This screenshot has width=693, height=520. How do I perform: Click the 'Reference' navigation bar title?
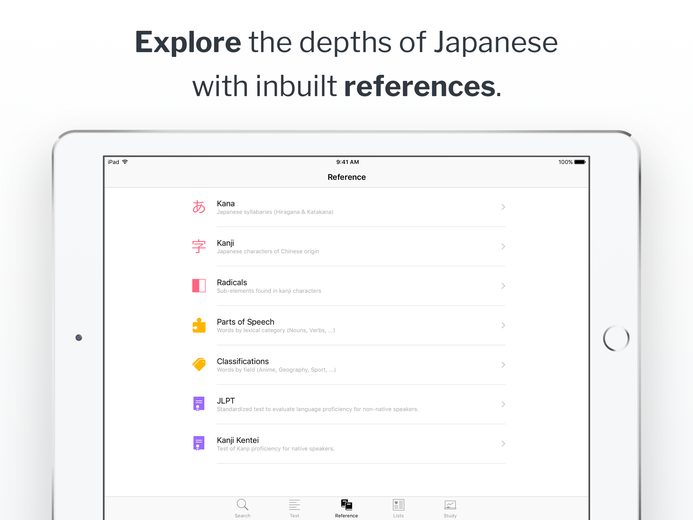point(346,177)
